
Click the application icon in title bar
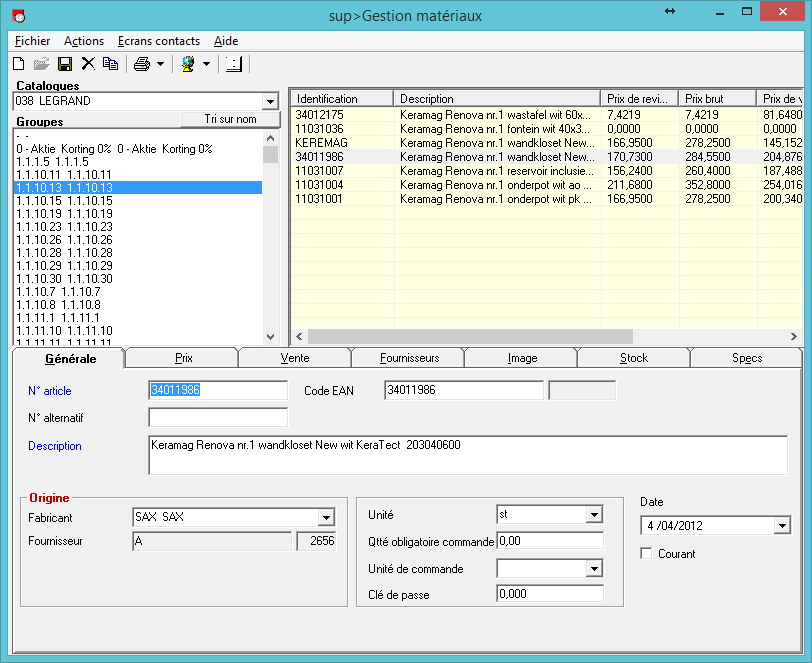pyautogui.click(x=19, y=16)
